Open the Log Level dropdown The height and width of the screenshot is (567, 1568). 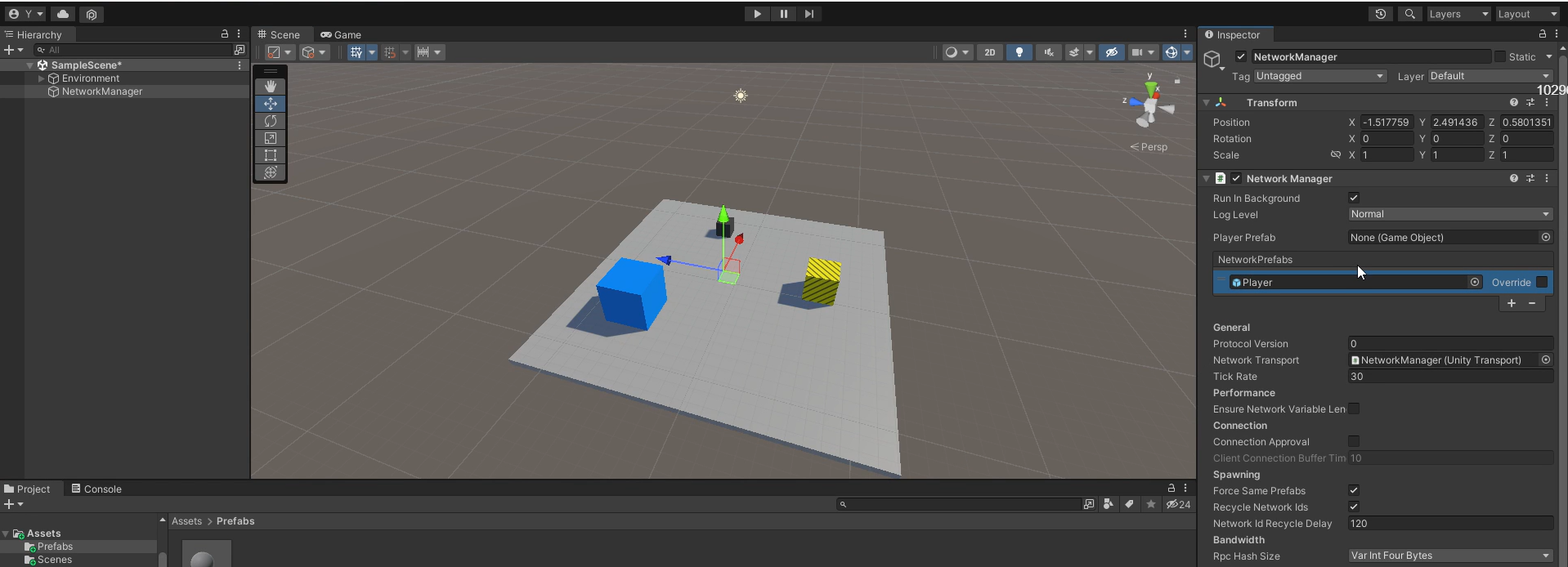coord(1449,214)
